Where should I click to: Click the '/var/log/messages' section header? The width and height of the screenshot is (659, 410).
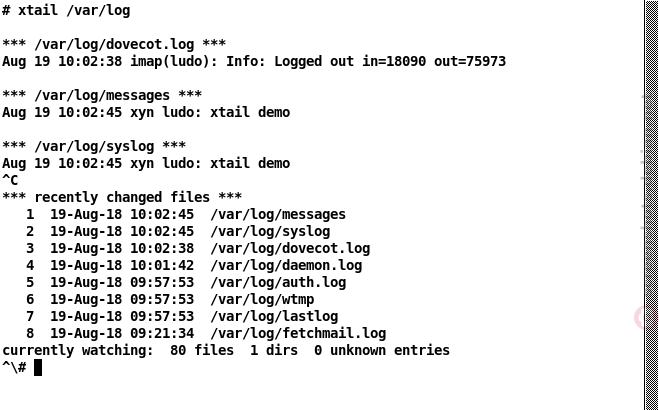(x=102, y=95)
